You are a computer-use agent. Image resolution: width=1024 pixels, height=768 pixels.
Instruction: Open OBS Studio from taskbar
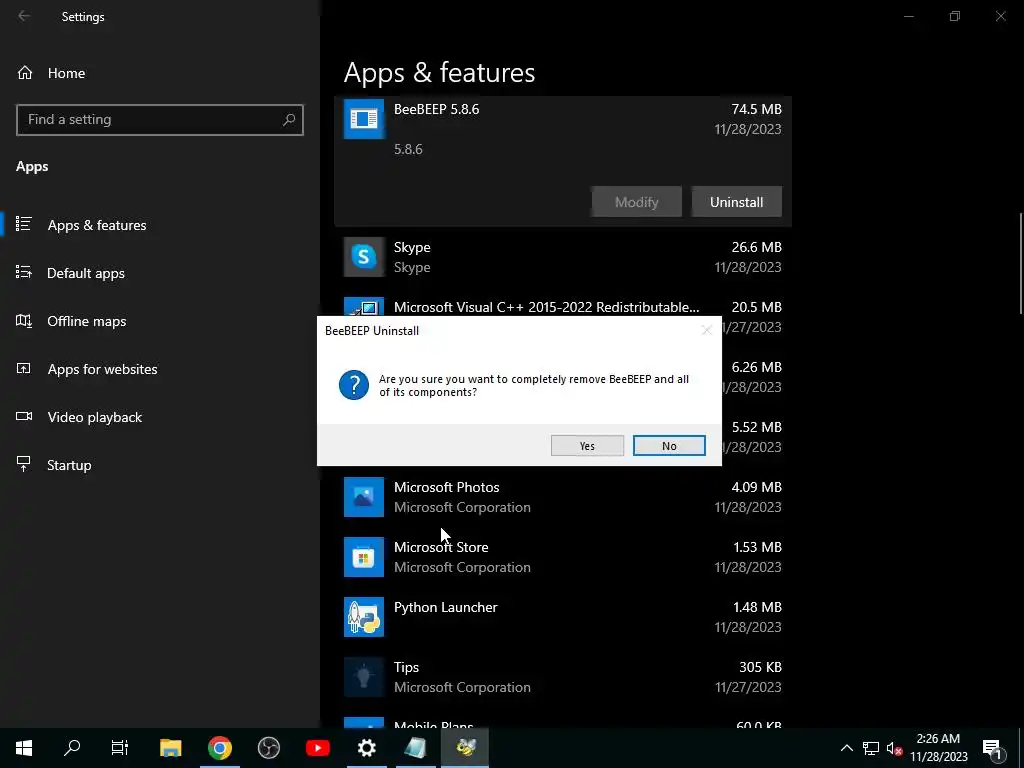click(x=268, y=748)
